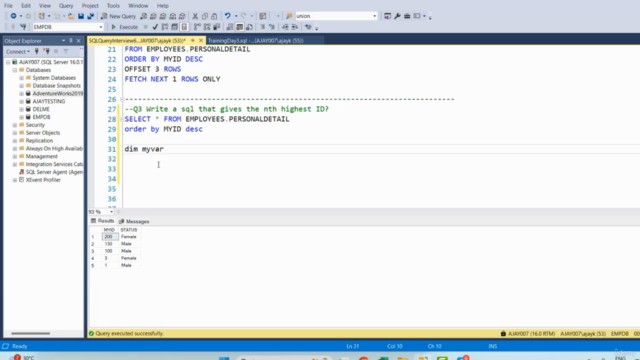Collapse the code outline at line 28

coord(122,119)
